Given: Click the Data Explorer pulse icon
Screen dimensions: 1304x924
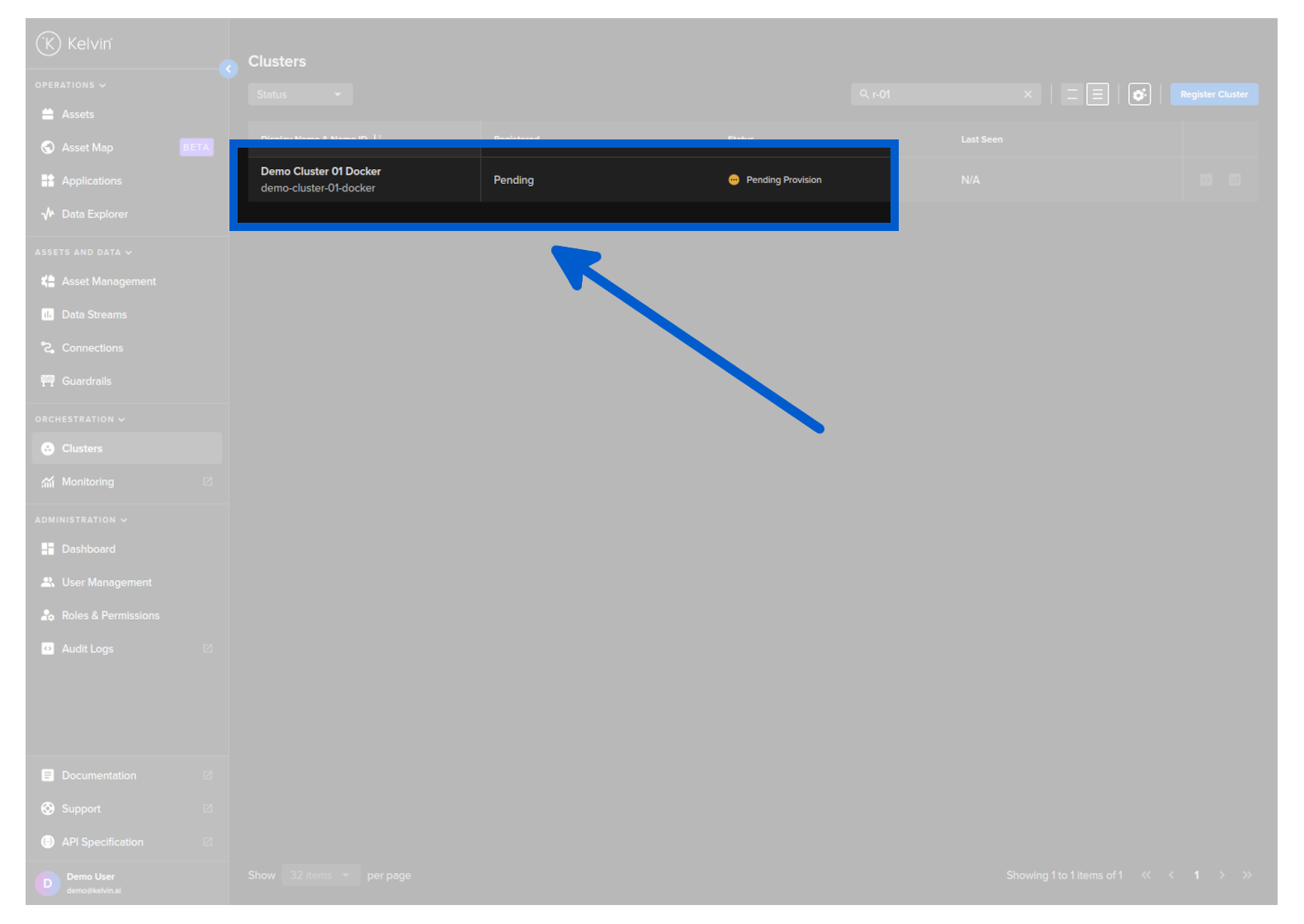Looking at the screenshot, I should [48, 214].
